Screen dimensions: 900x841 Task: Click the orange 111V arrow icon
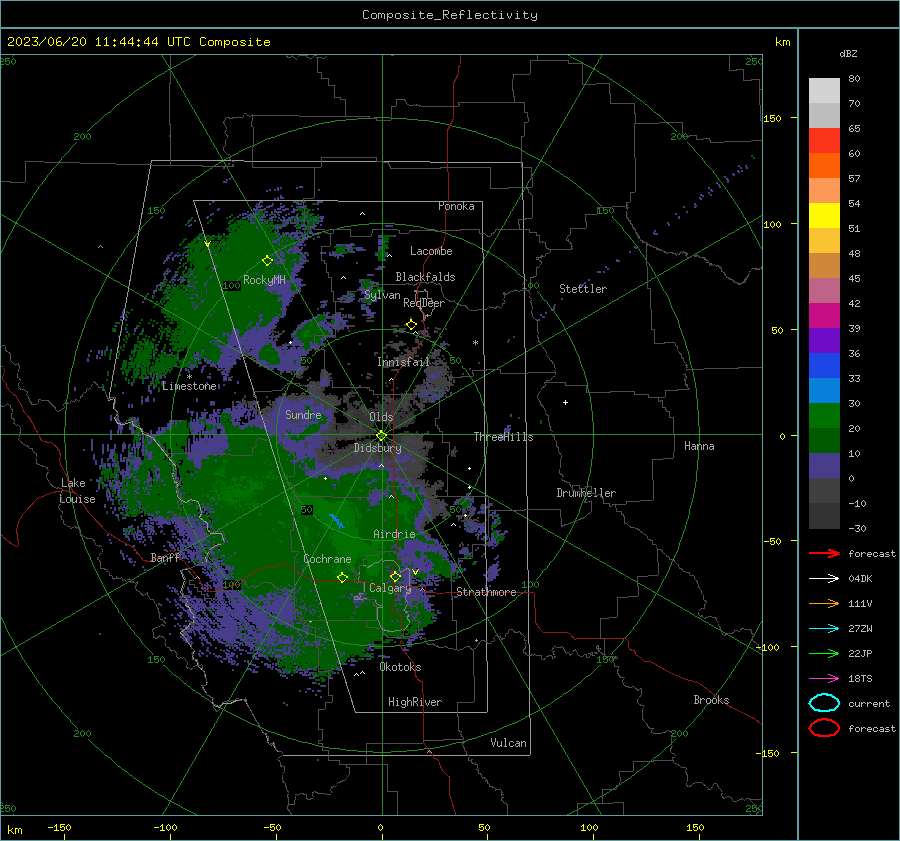(824, 603)
